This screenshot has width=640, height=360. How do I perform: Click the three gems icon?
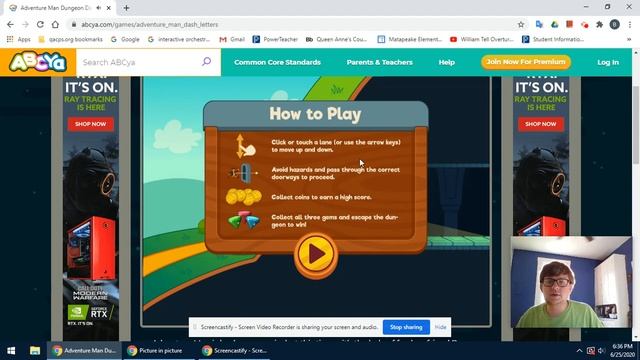pyautogui.click(x=244, y=220)
